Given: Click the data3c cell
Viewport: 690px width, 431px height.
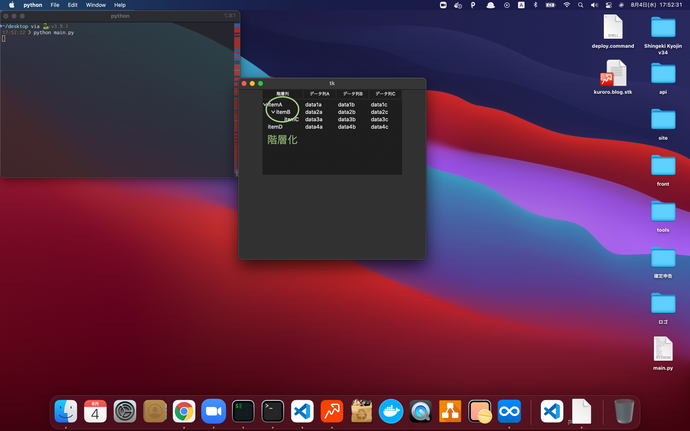Looking at the screenshot, I should (379, 119).
